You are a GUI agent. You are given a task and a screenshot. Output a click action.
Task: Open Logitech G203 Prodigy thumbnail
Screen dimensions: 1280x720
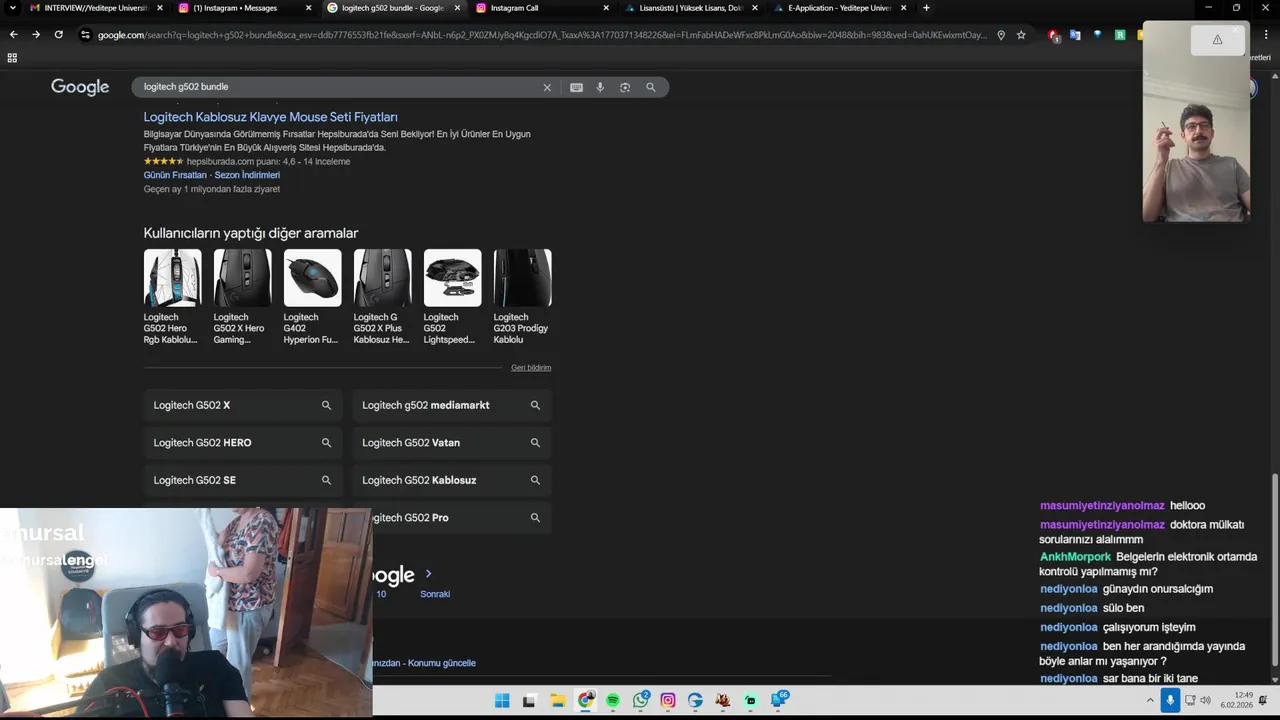coord(522,278)
